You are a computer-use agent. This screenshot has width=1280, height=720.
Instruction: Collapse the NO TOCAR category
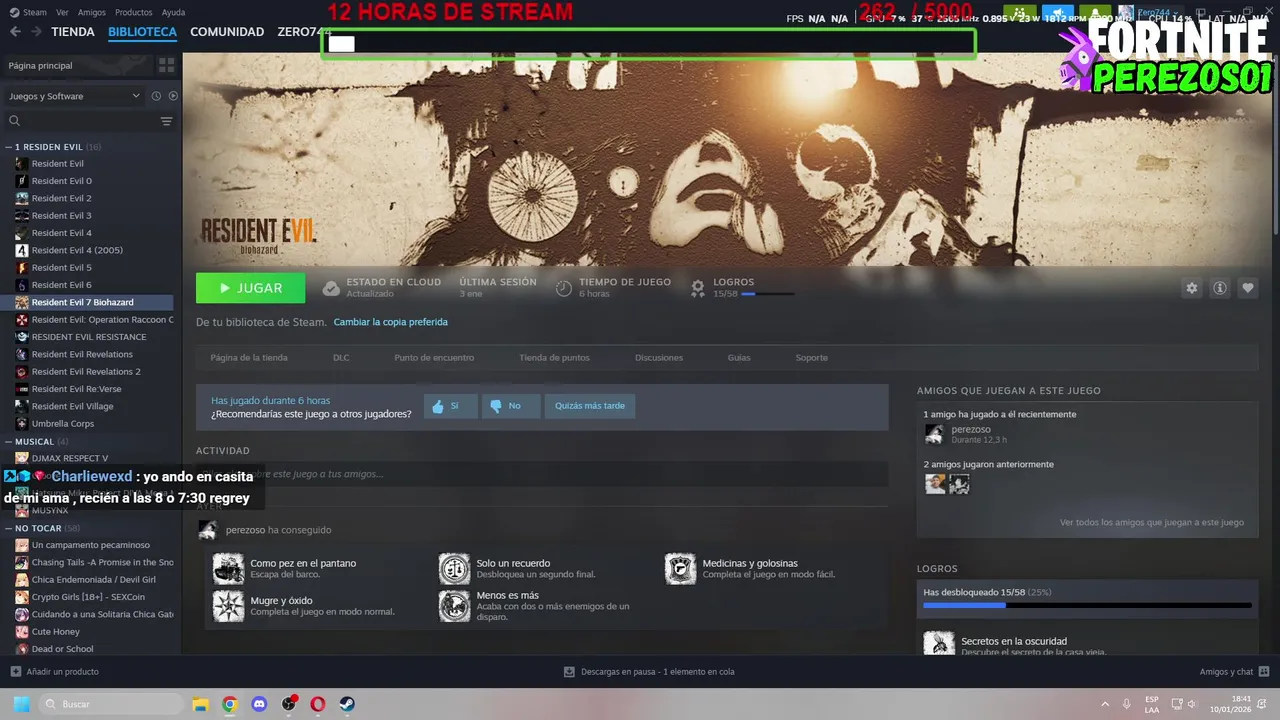9,528
